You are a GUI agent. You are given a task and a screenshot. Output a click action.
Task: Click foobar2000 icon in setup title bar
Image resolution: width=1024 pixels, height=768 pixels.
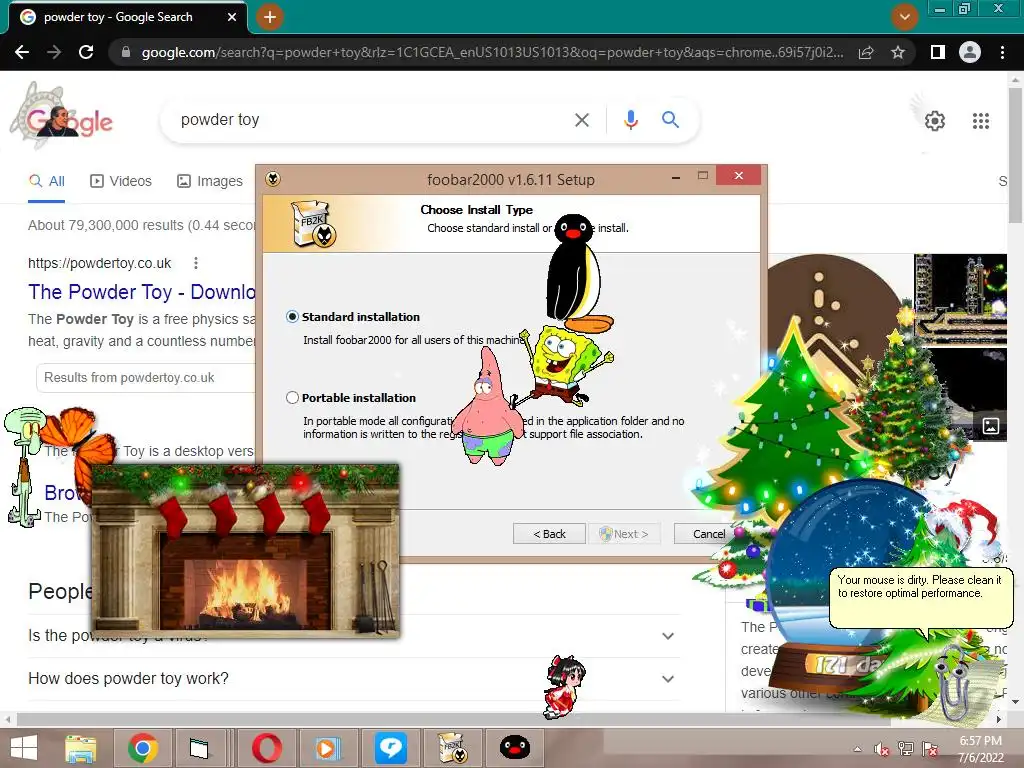pos(273,179)
